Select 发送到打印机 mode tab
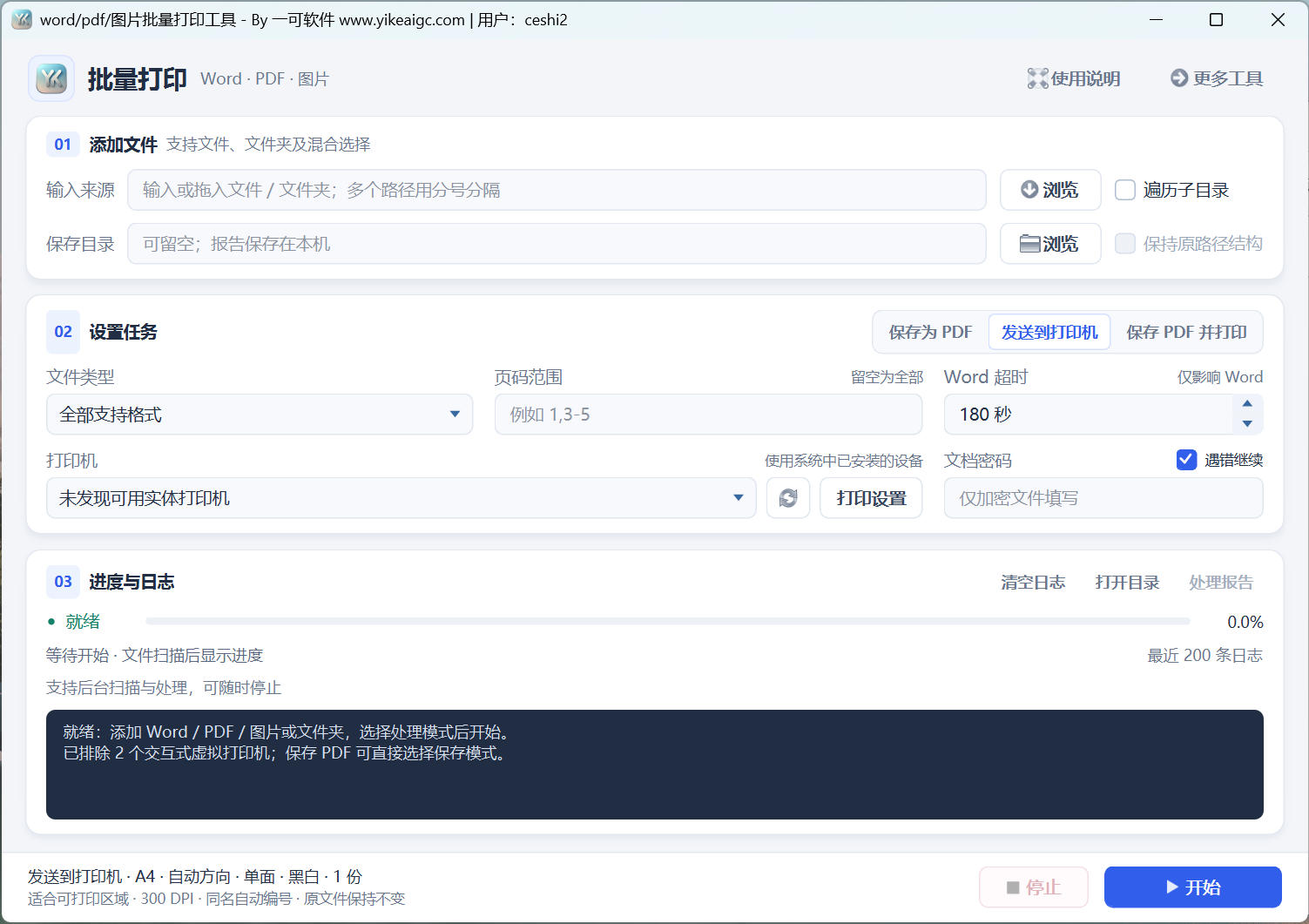The width and height of the screenshot is (1309, 924). 1049,332
